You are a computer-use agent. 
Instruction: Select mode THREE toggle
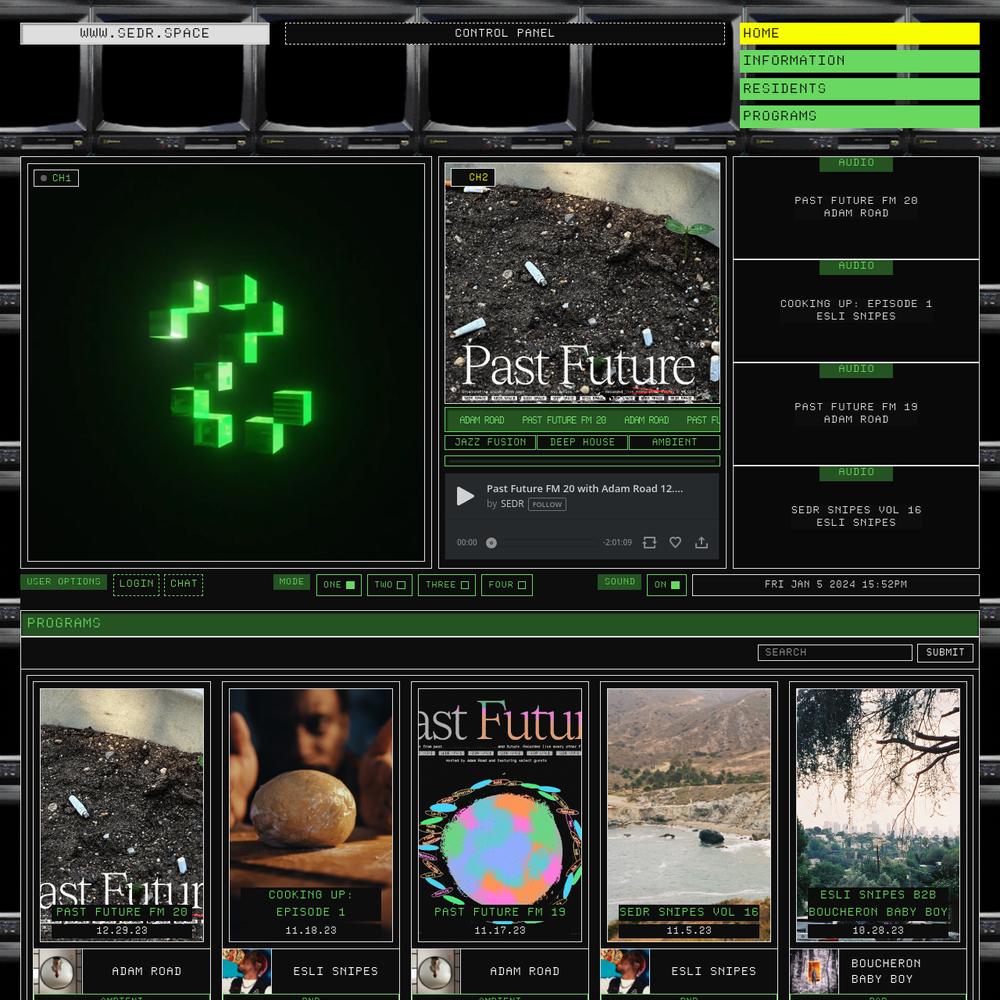tap(446, 585)
